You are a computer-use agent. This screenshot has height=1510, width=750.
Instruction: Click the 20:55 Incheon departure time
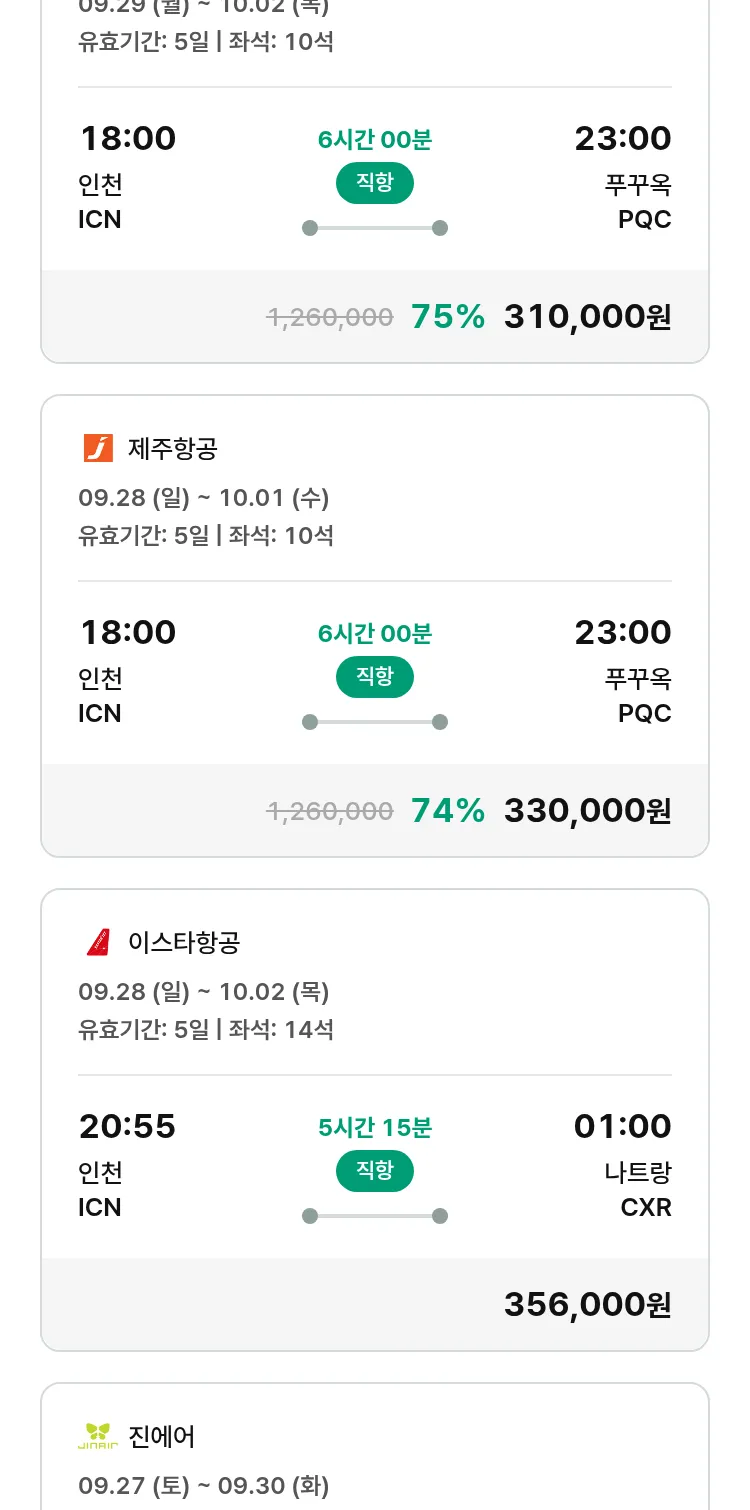[x=127, y=1127]
